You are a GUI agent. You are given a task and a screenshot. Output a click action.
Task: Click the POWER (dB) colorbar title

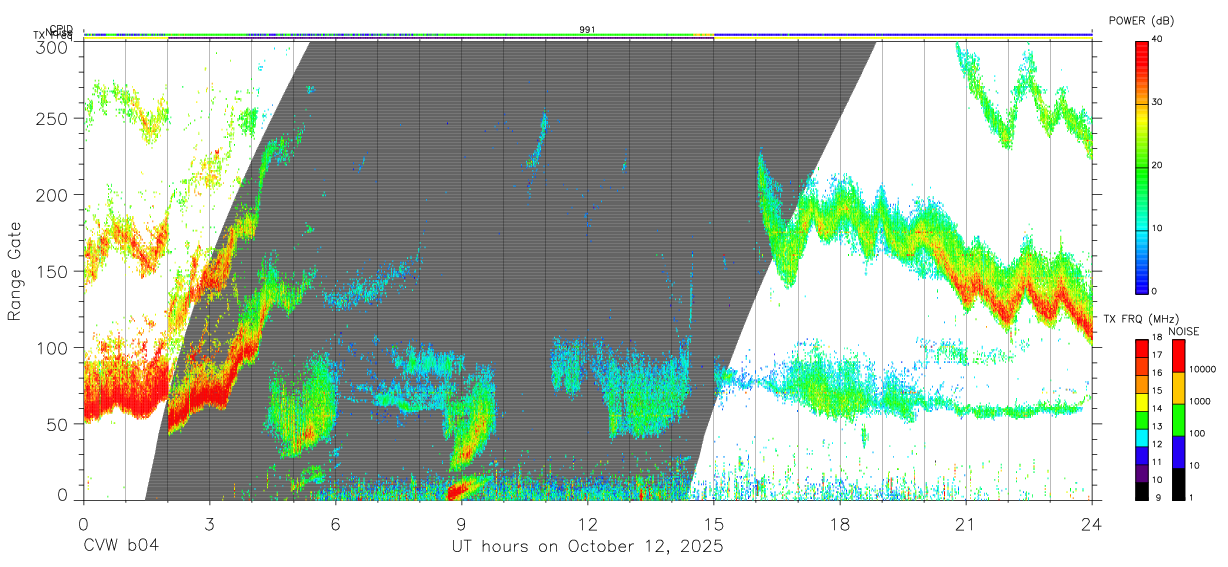(x=1141, y=20)
